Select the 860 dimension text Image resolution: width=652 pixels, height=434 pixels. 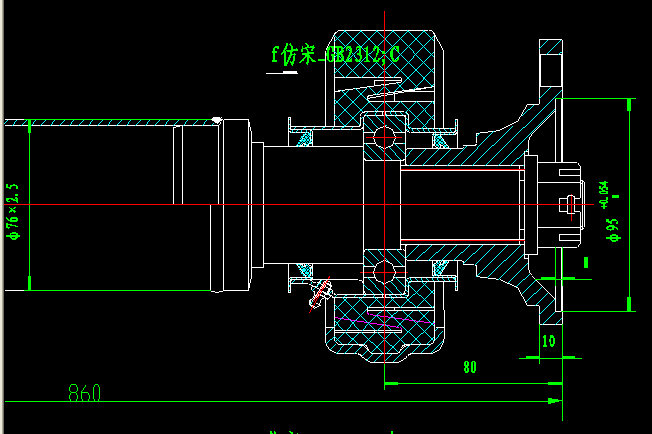85,393
